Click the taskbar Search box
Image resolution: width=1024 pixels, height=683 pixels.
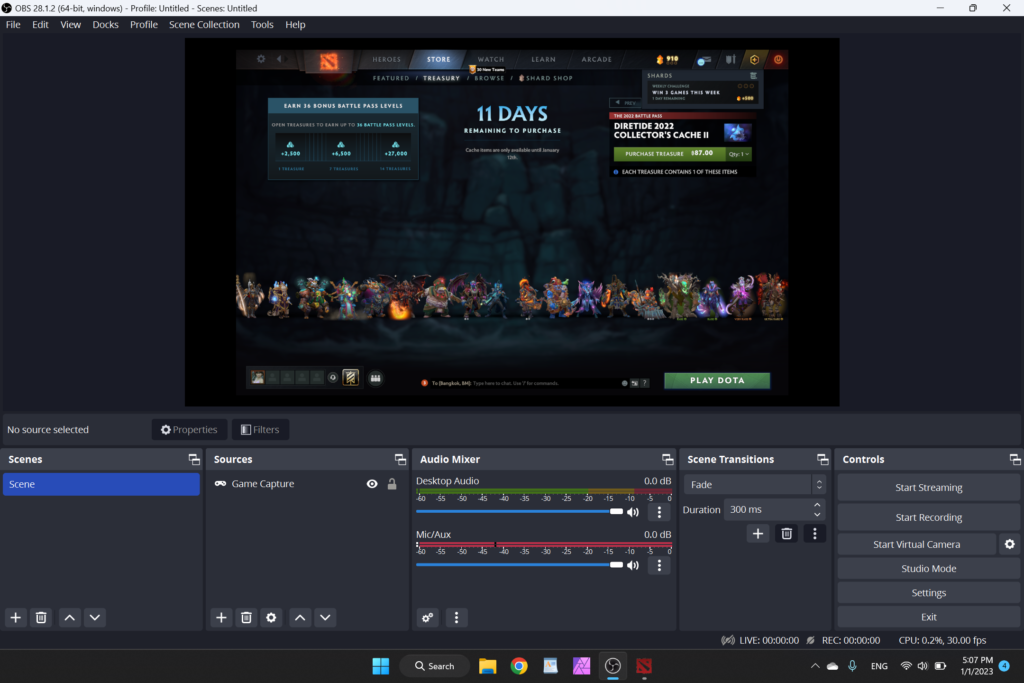click(435, 666)
